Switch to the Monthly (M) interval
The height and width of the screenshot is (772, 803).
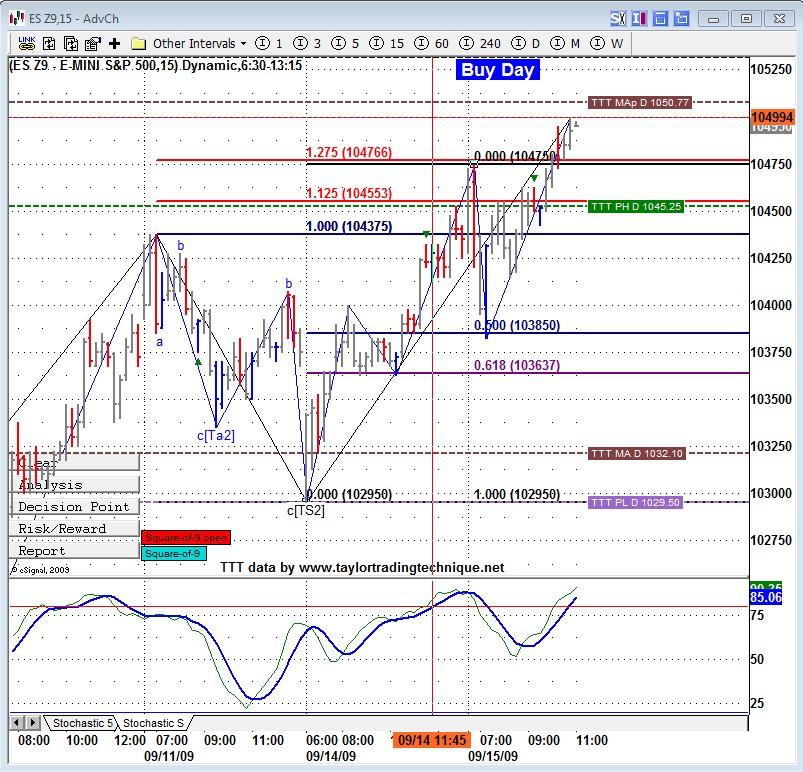point(565,44)
